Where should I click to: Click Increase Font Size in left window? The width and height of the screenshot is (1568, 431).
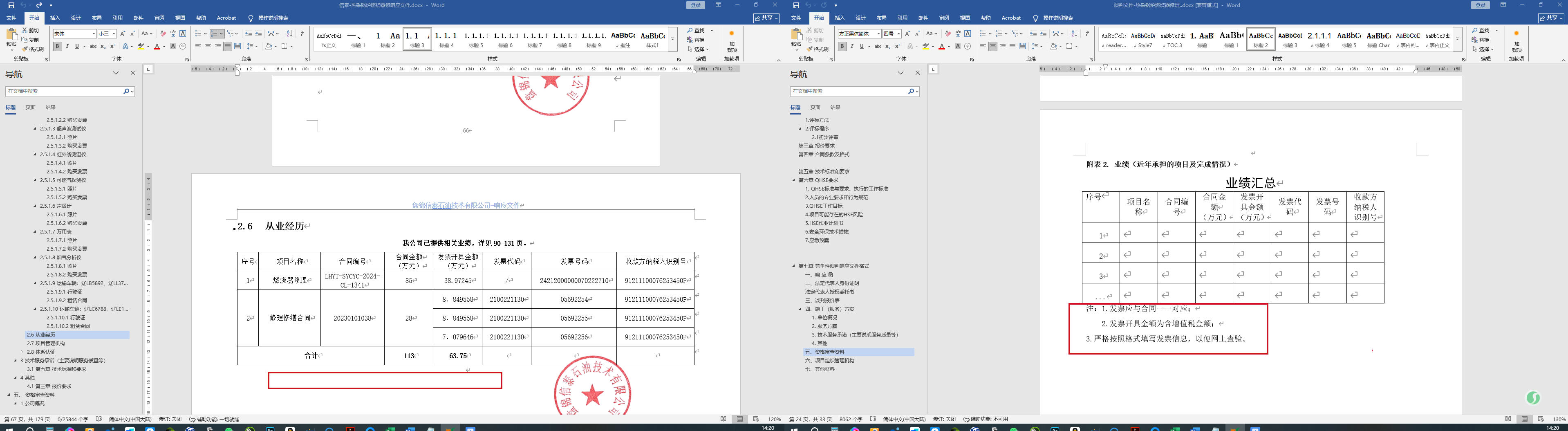pyautogui.click(x=122, y=34)
